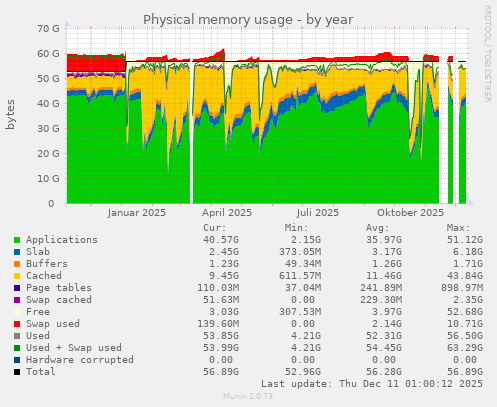Screen dimensions: 497x407
Task: Click the blue Slab legend swatch
Action: (17, 252)
